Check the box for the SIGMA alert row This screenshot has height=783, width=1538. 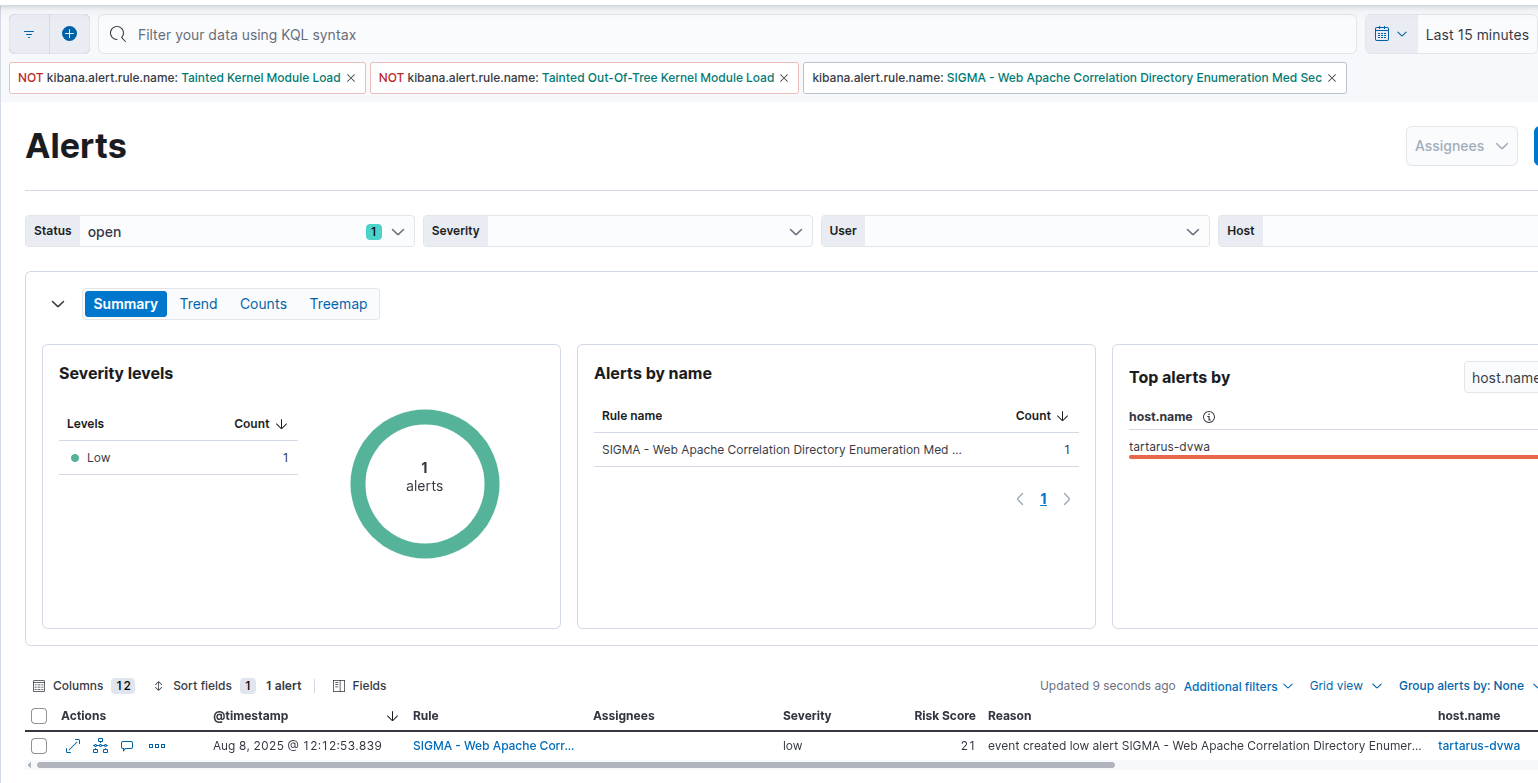pos(39,746)
